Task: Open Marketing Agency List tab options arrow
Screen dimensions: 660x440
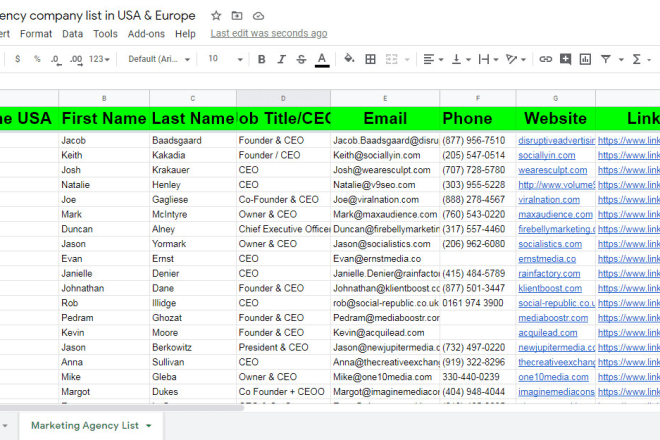Action: [x=149, y=426]
